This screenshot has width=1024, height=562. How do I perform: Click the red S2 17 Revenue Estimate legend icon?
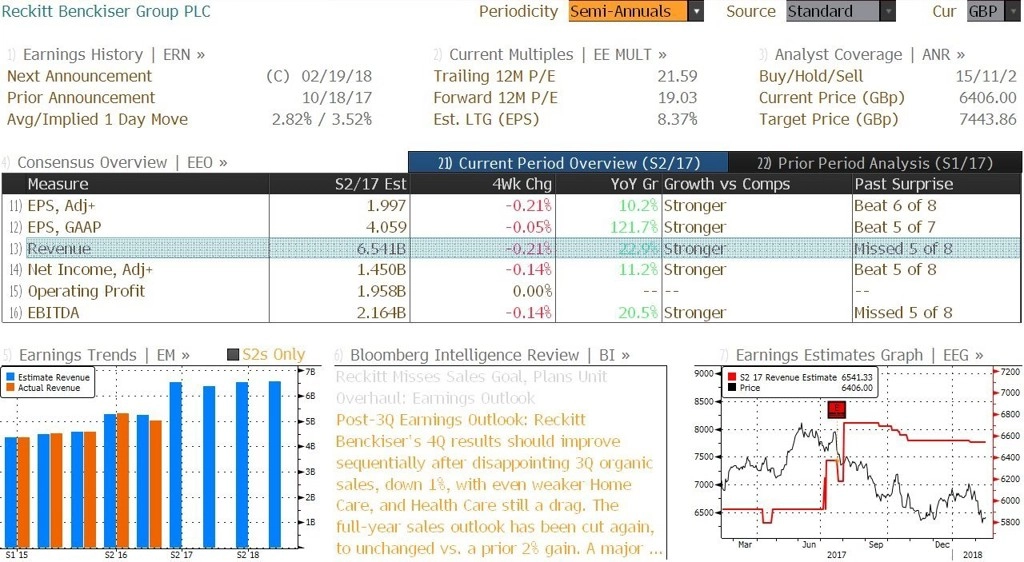point(733,377)
